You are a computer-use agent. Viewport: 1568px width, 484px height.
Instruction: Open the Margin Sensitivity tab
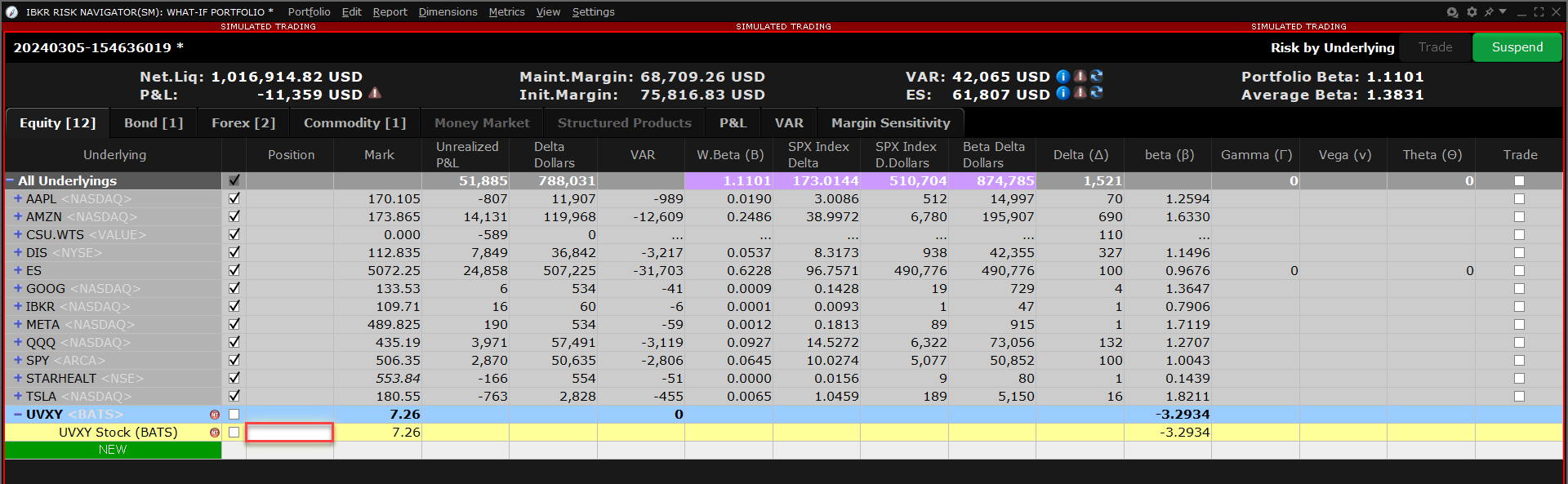point(890,123)
